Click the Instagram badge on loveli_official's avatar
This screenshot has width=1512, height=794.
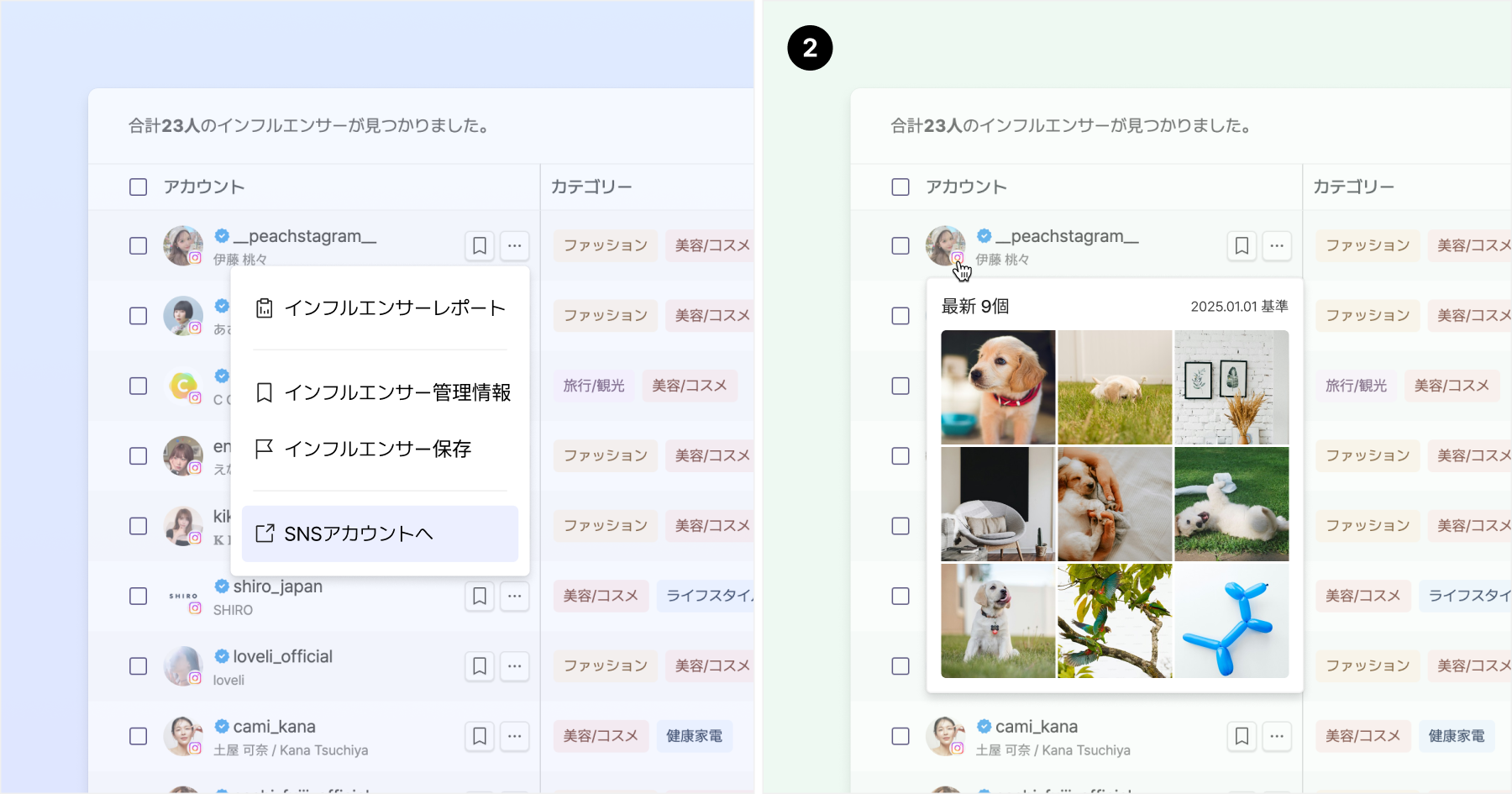[x=195, y=678]
